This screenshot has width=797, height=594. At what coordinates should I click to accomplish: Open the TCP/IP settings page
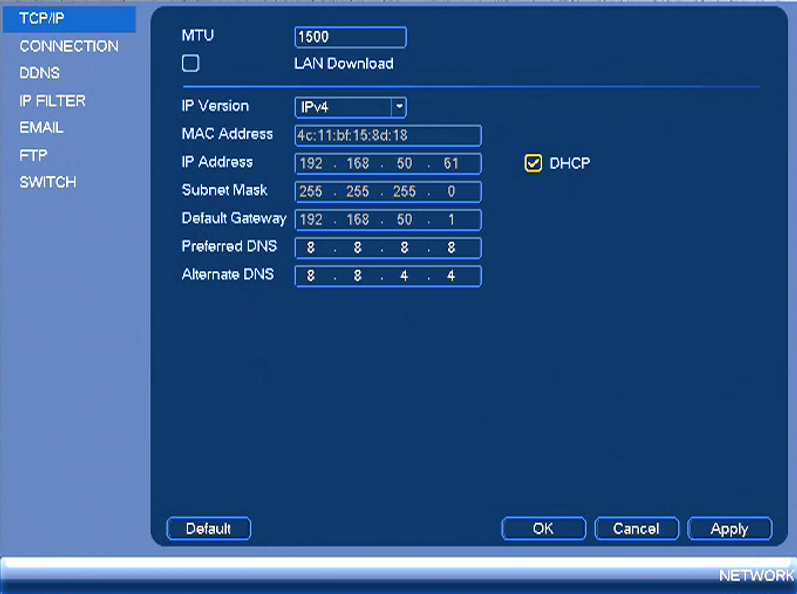point(69,19)
